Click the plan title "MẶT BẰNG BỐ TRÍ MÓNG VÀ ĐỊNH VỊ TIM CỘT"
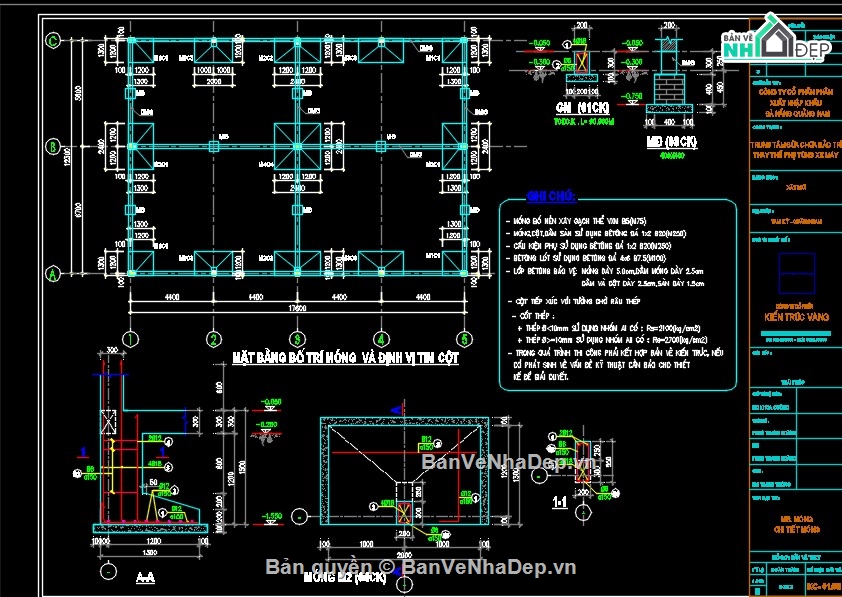Screen dimensions: 842x597 (346, 358)
